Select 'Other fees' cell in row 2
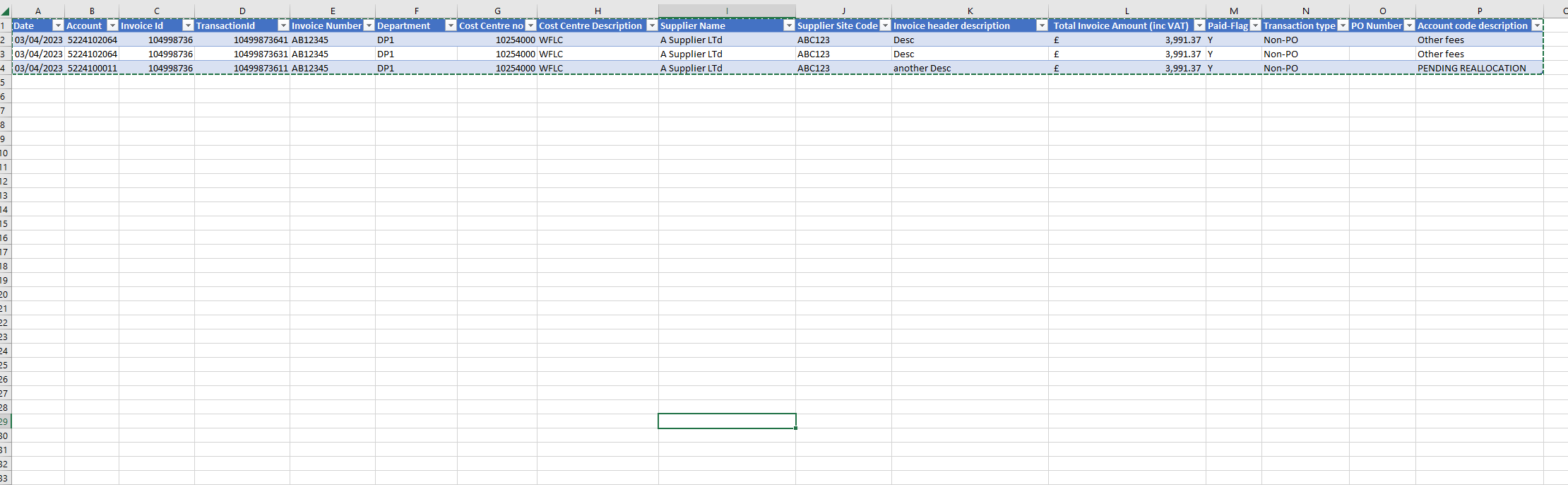 tap(1480, 40)
